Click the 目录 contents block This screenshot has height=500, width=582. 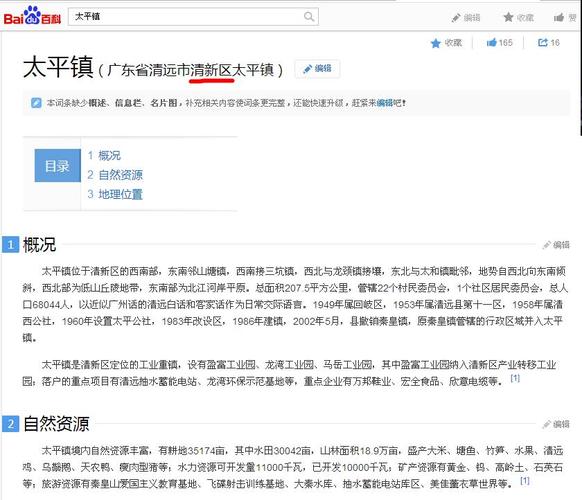58,166
